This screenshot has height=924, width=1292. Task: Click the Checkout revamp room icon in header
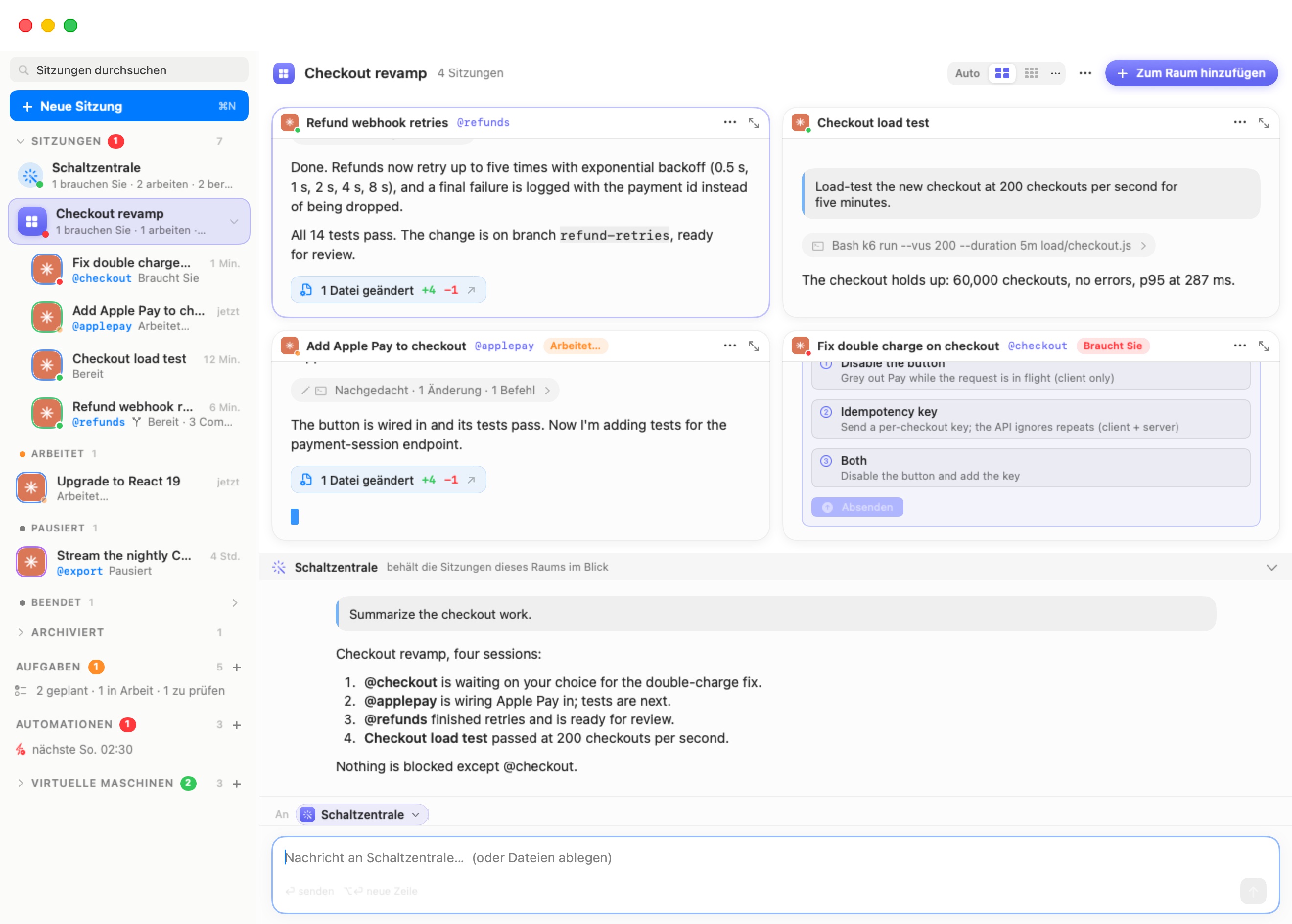pyautogui.click(x=283, y=73)
